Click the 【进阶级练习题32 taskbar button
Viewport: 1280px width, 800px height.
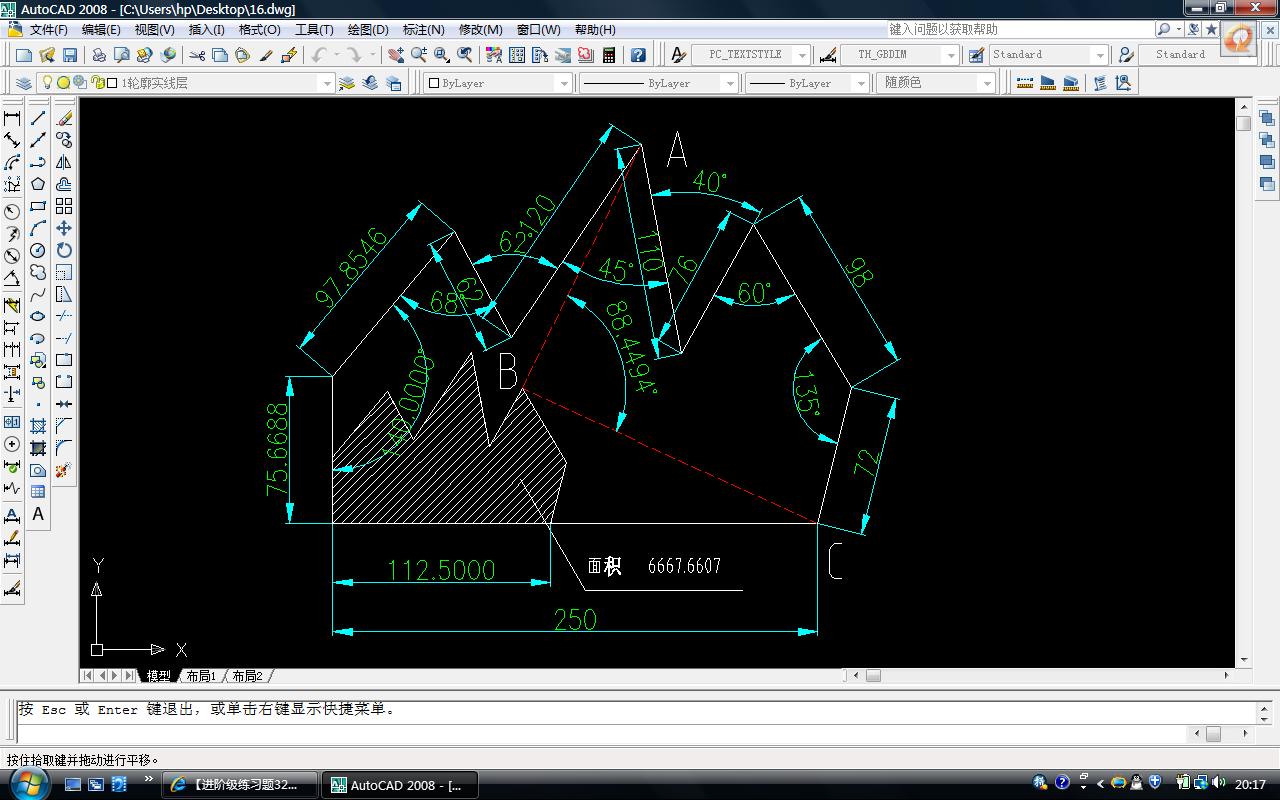240,785
